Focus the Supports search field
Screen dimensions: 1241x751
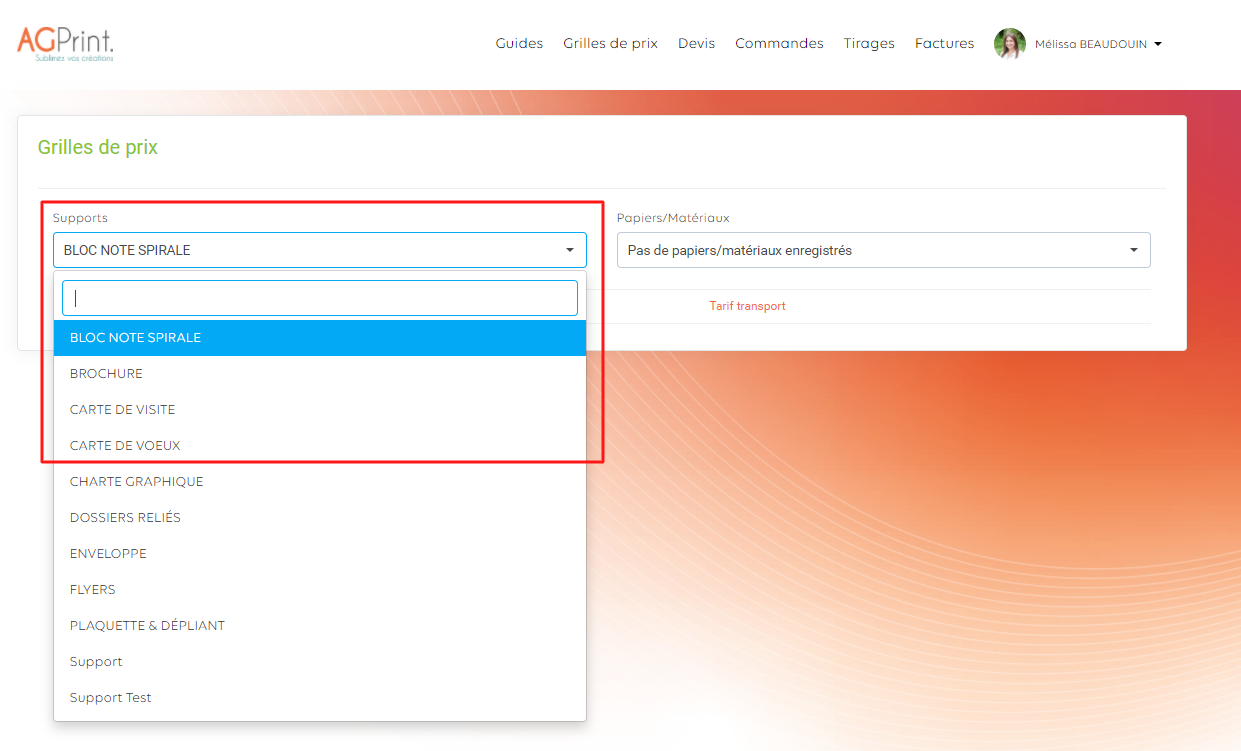pyautogui.click(x=320, y=298)
